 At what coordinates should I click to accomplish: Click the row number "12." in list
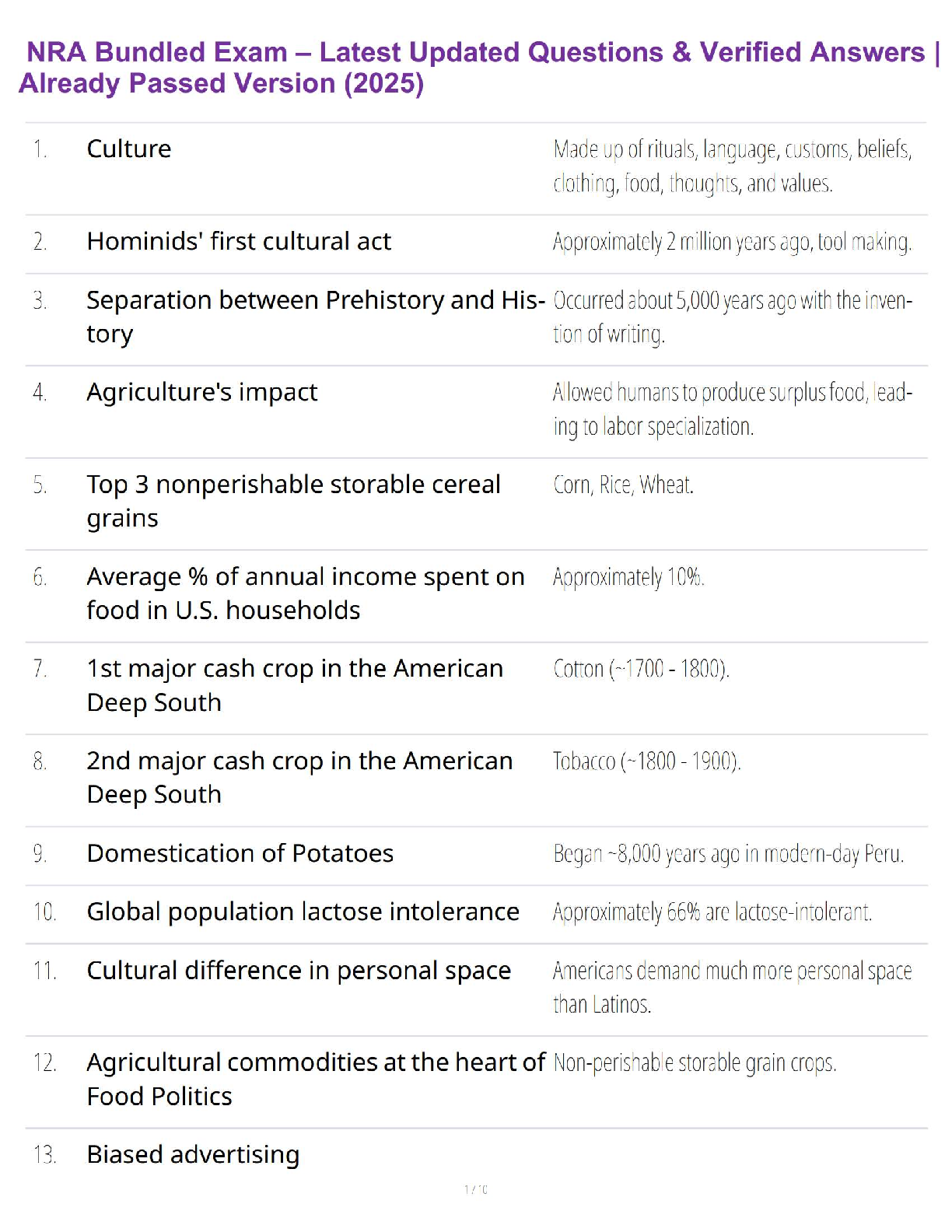(x=45, y=1062)
